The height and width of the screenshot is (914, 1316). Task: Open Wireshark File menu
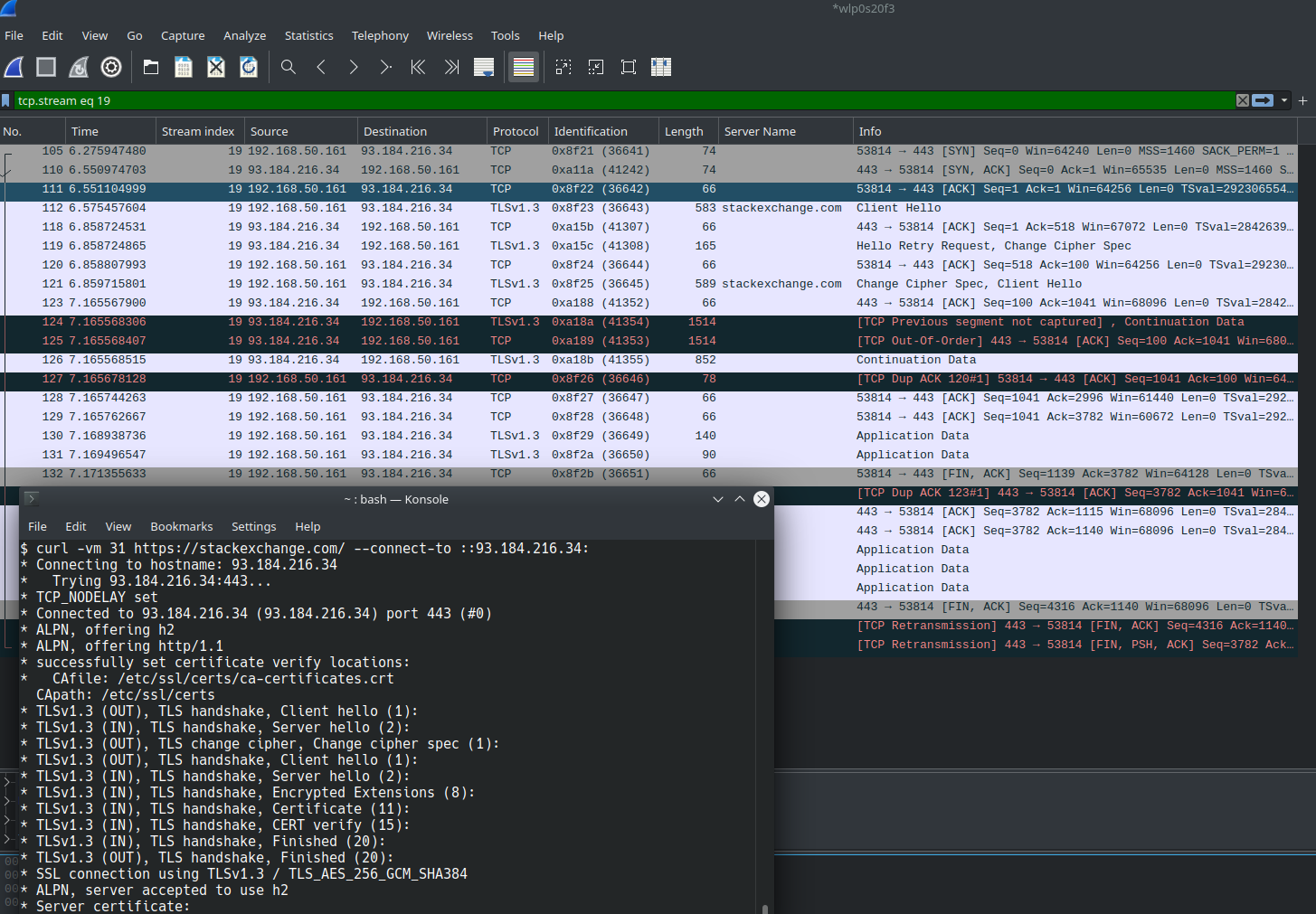pyautogui.click(x=14, y=35)
